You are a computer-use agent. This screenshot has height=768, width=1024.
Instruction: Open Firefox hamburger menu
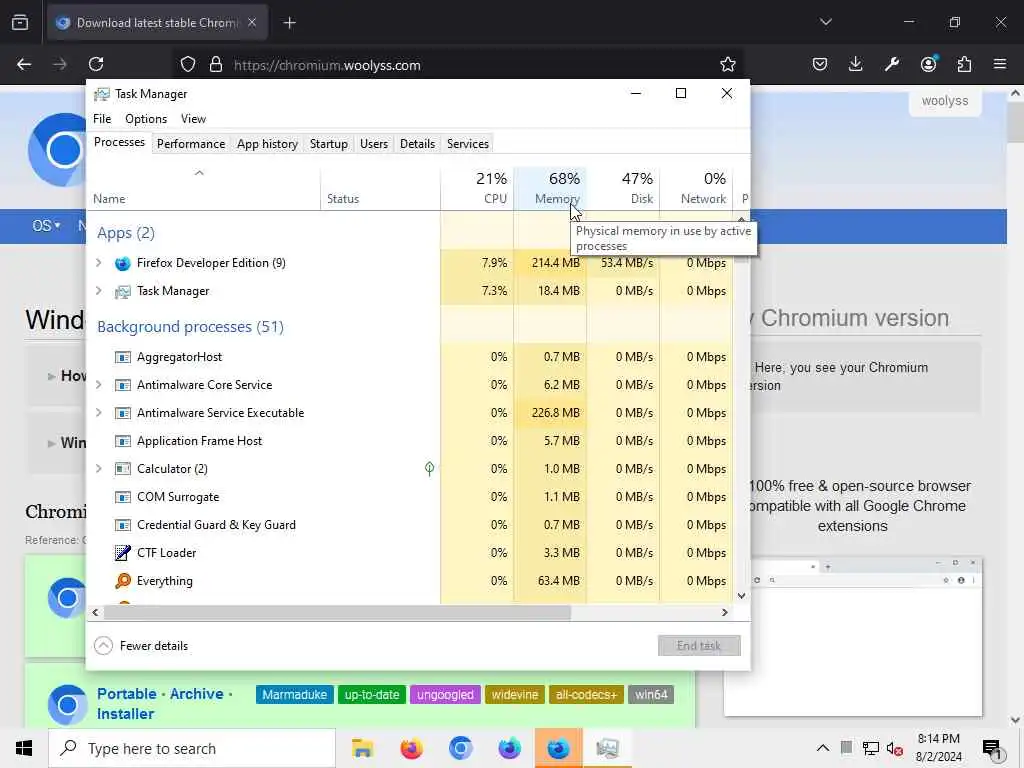[x=1000, y=64]
